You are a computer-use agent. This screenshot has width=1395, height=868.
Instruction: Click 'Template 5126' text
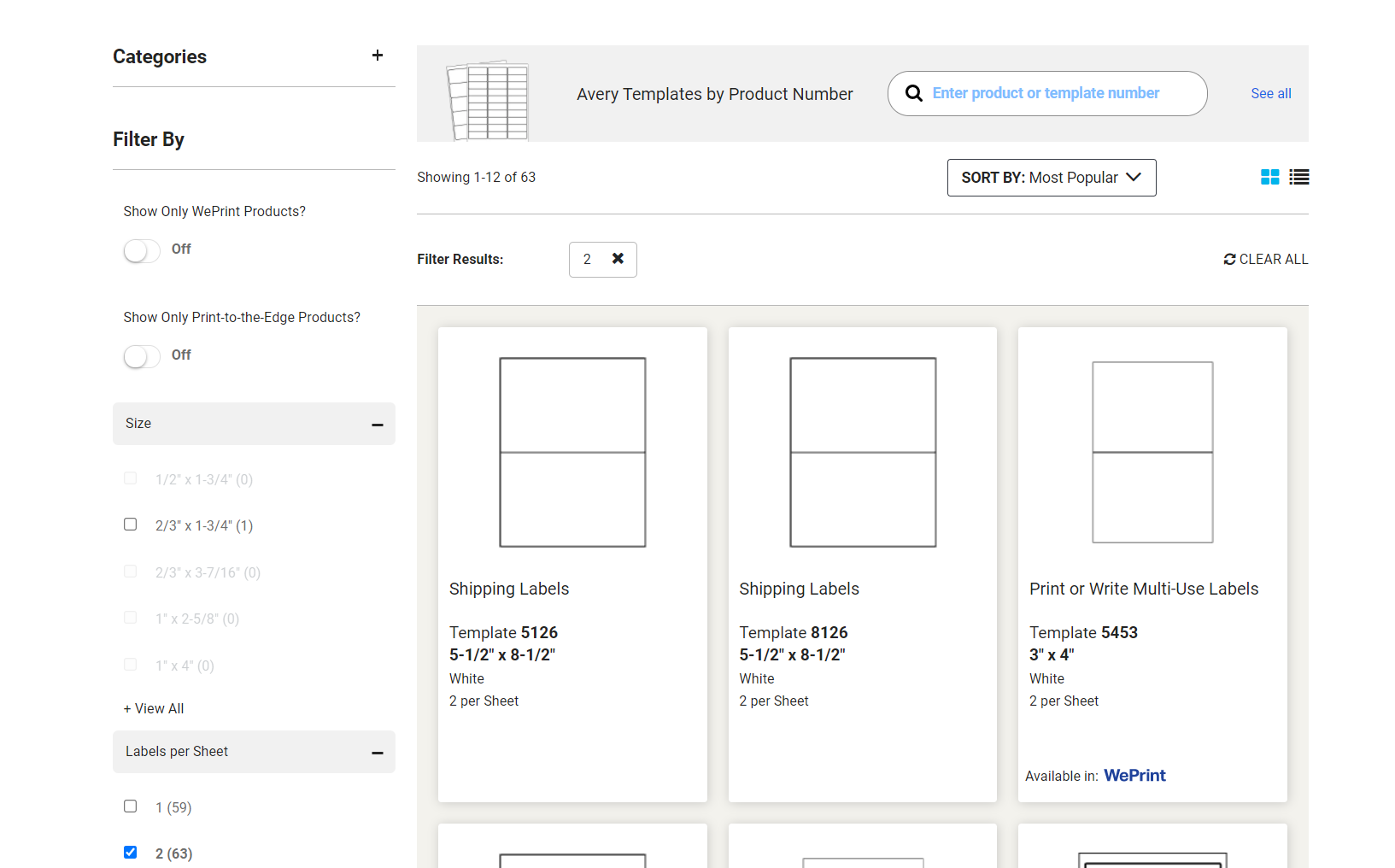point(503,632)
